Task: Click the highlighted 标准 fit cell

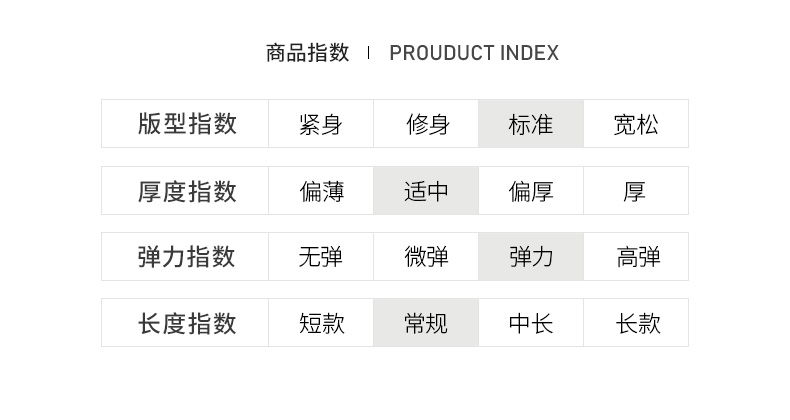Action: click(531, 124)
